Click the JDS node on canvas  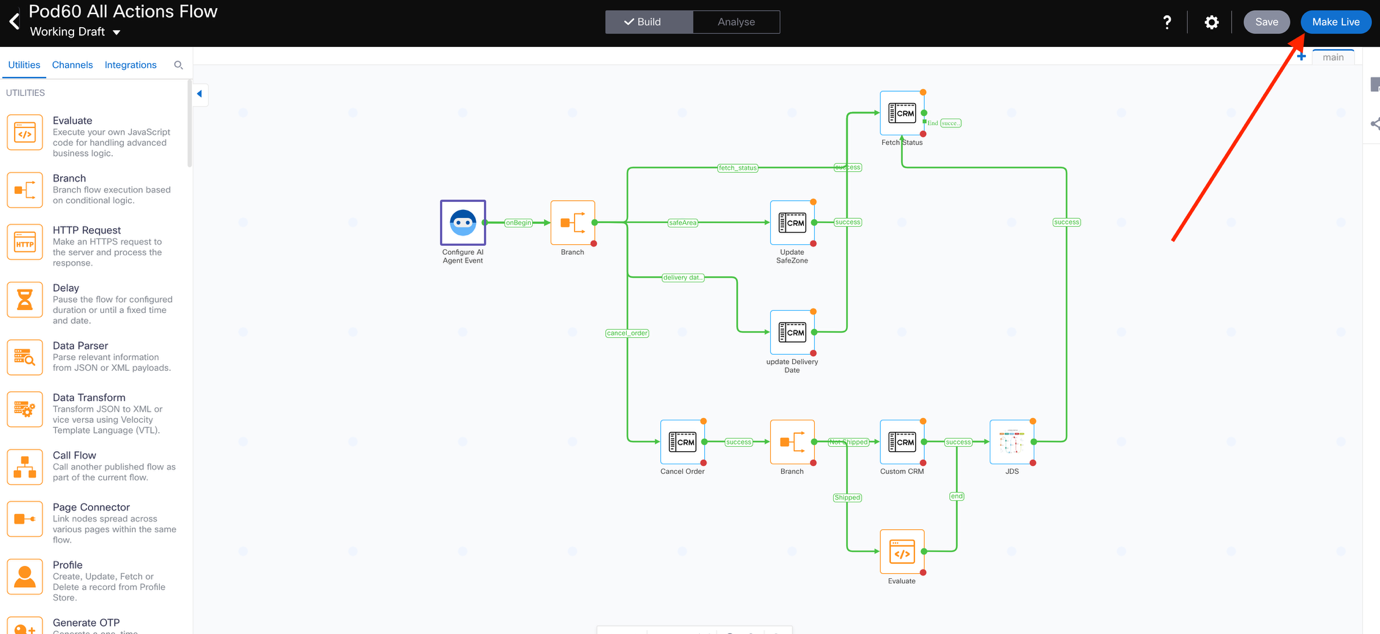[1011, 442]
